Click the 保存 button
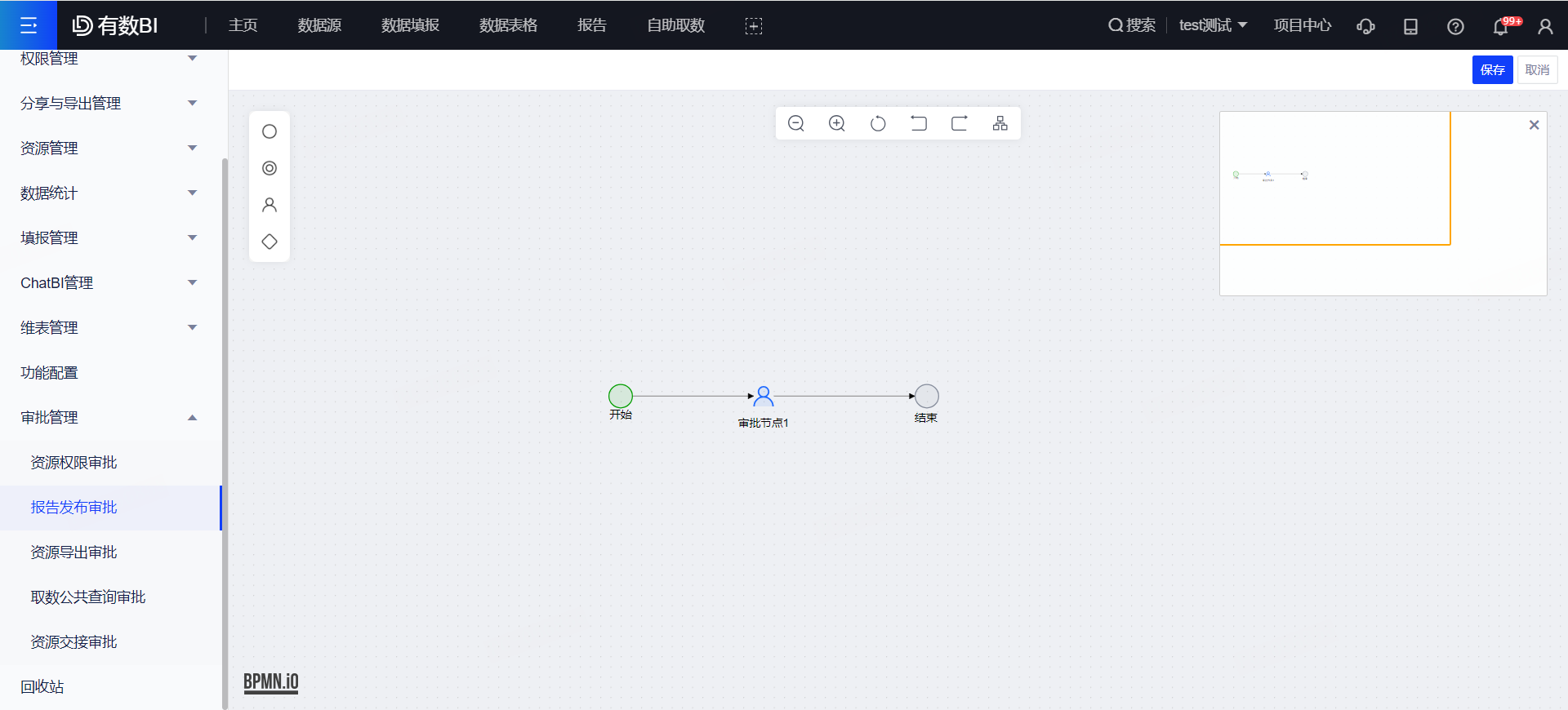This screenshot has height=710, width=1568. click(x=1492, y=70)
